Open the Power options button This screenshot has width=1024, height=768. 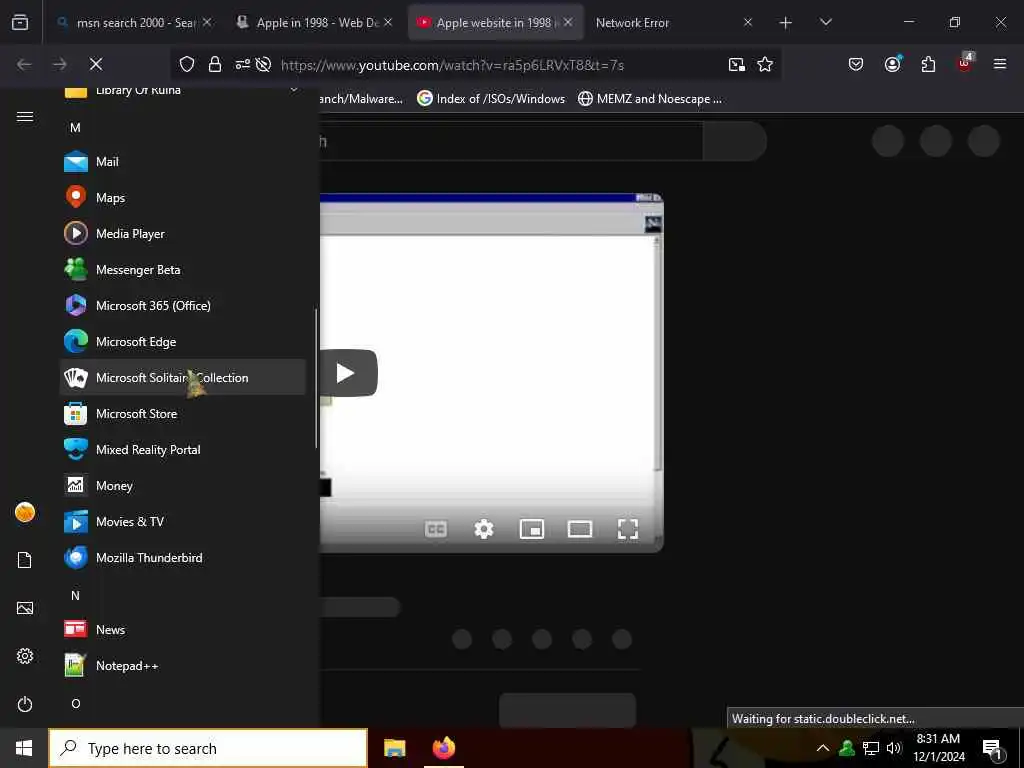(25, 704)
